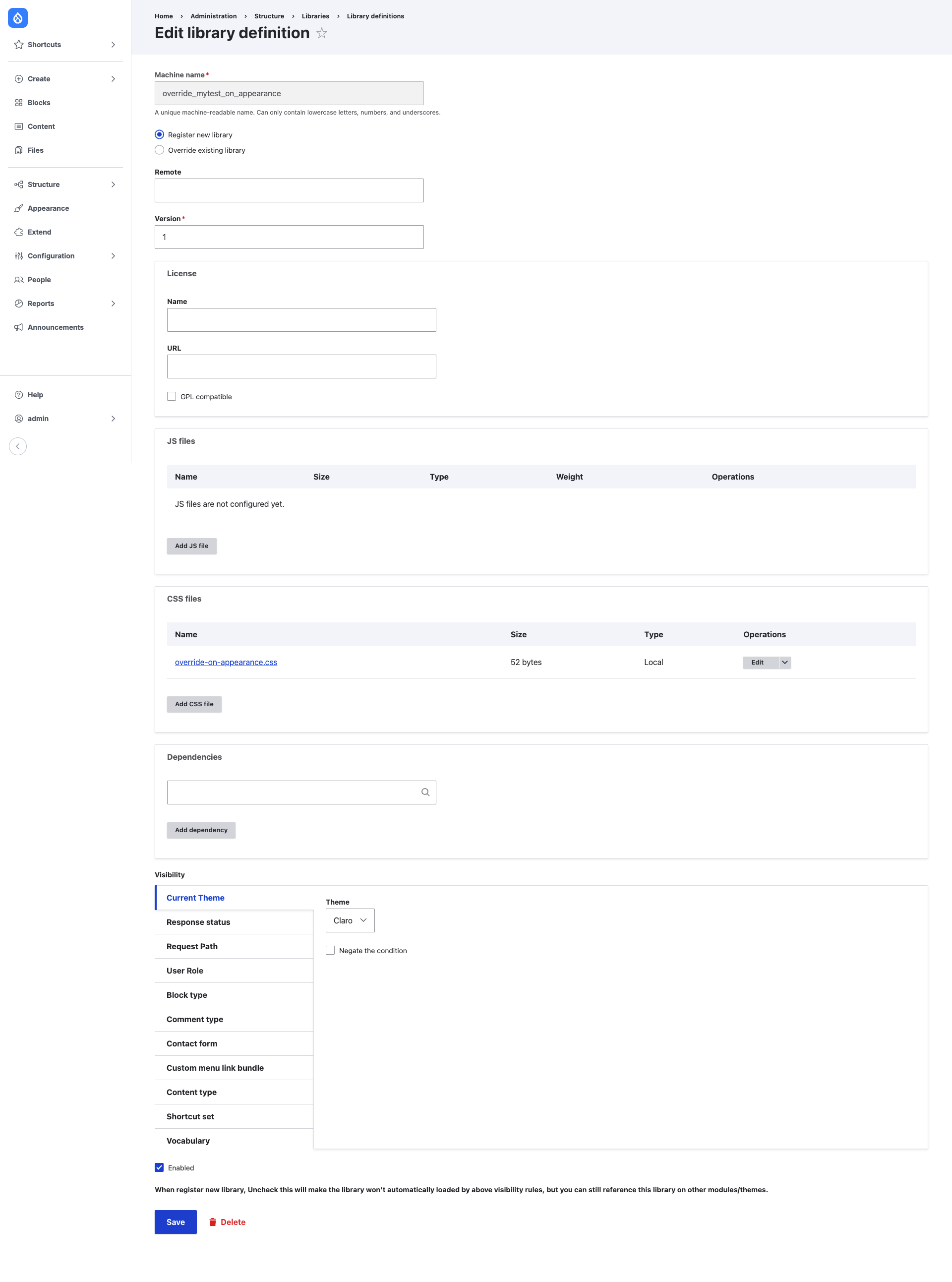Switch to the User Role visibility tab
This screenshot has height=1282, width=952.
(185, 970)
